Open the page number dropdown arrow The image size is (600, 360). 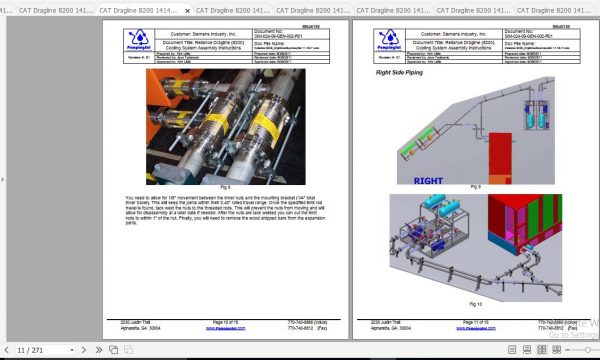pyautogui.click(x=72, y=350)
